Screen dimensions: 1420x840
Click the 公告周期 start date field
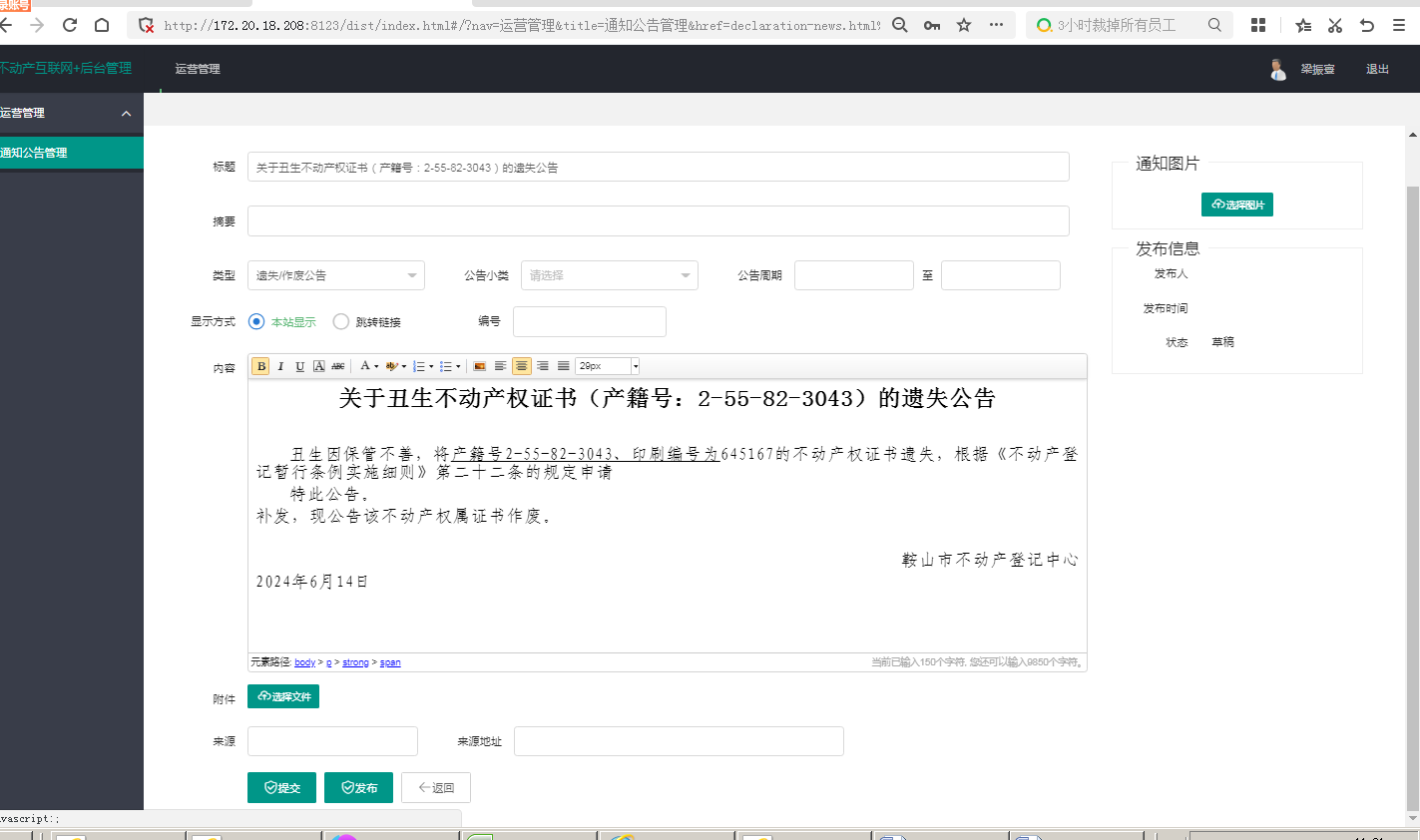pos(854,275)
